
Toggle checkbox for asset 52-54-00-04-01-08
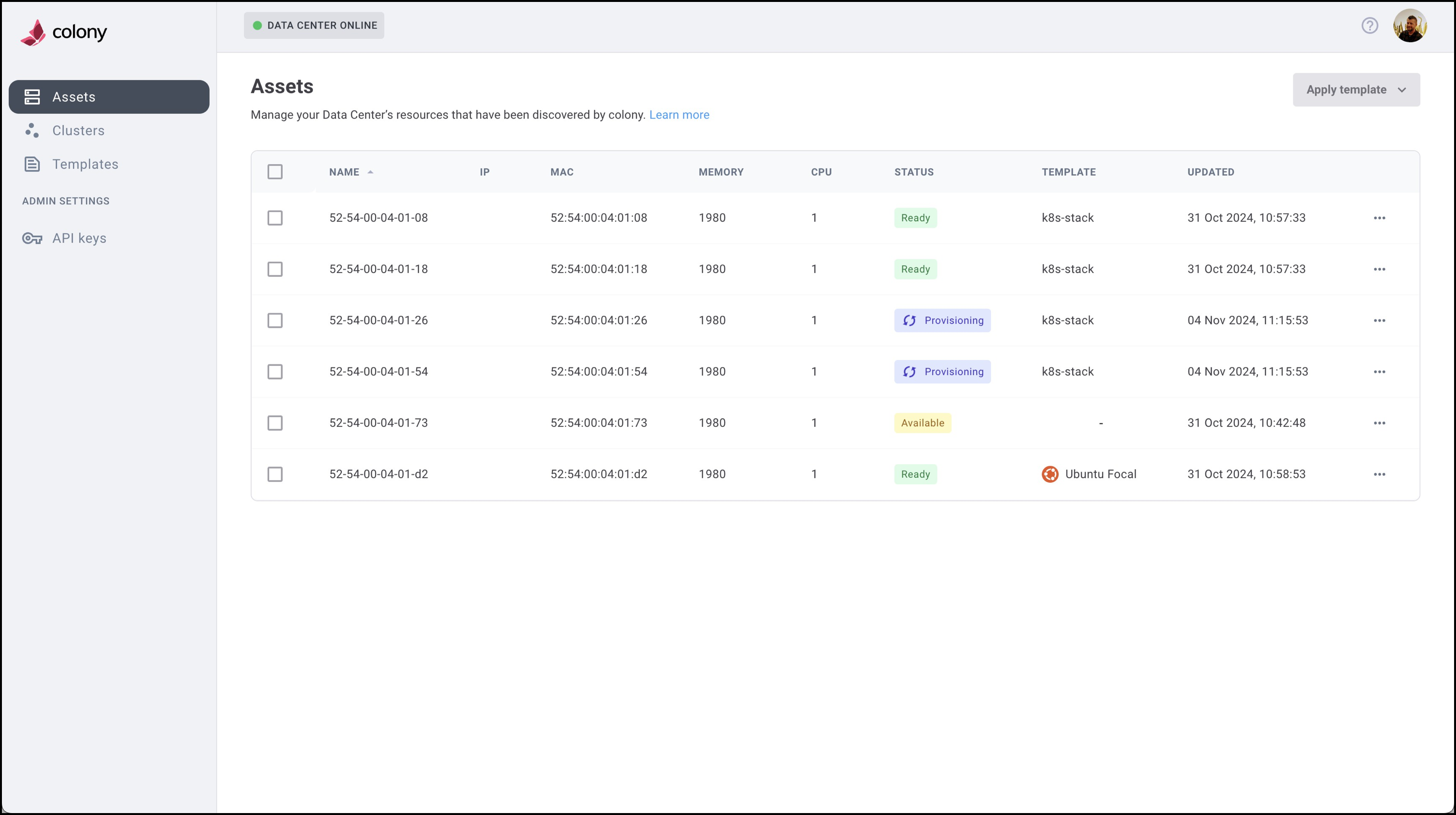coord(276,217)
